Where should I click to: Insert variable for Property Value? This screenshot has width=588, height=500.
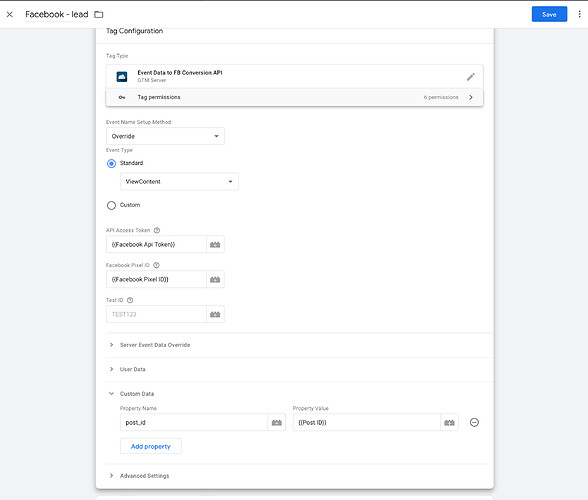click(x=450, y=422)
